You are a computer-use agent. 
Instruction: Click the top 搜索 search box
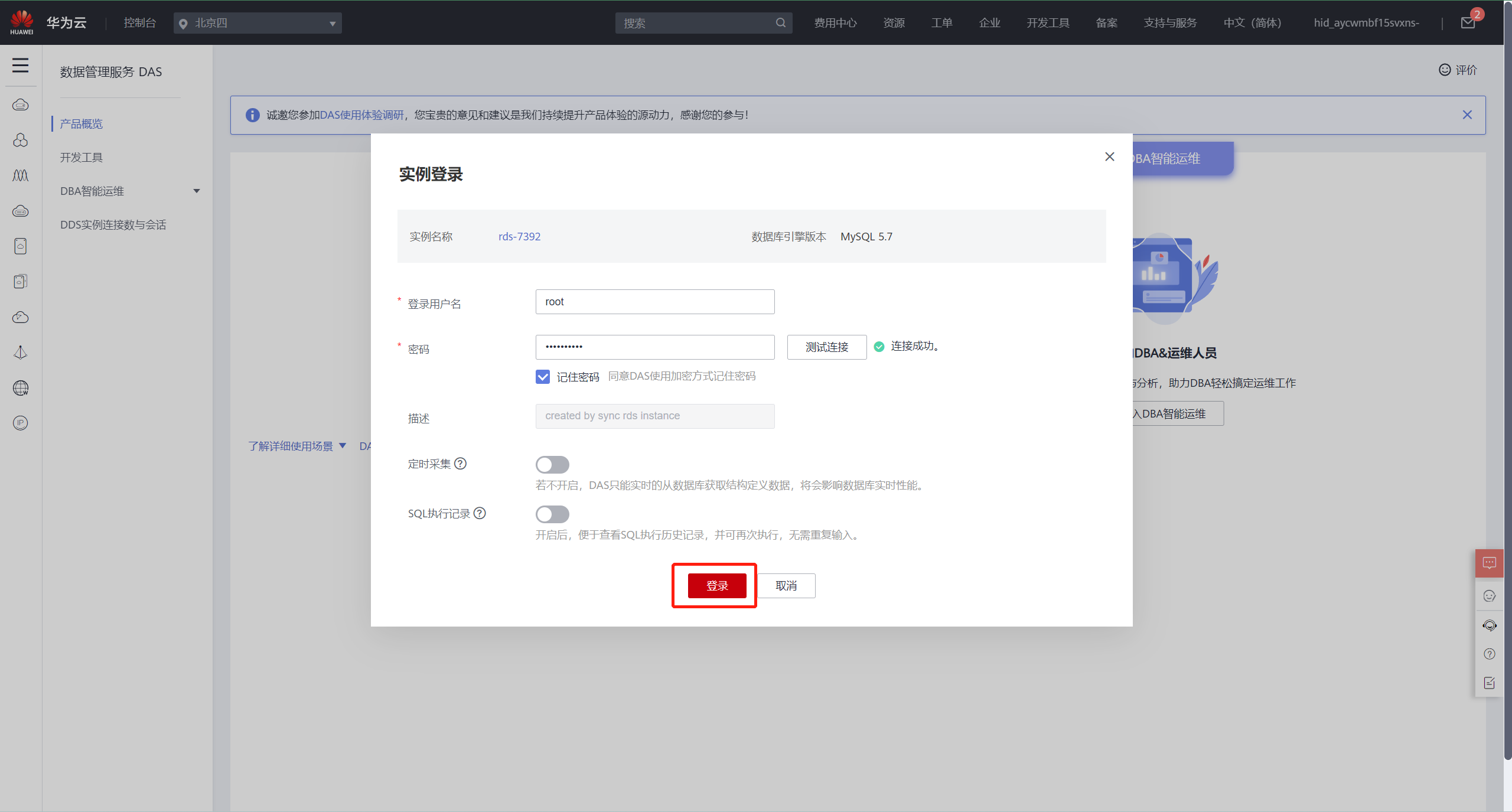703,23
